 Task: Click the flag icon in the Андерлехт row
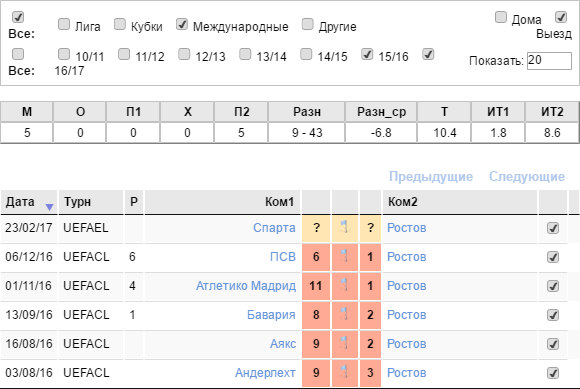(344, 372)
